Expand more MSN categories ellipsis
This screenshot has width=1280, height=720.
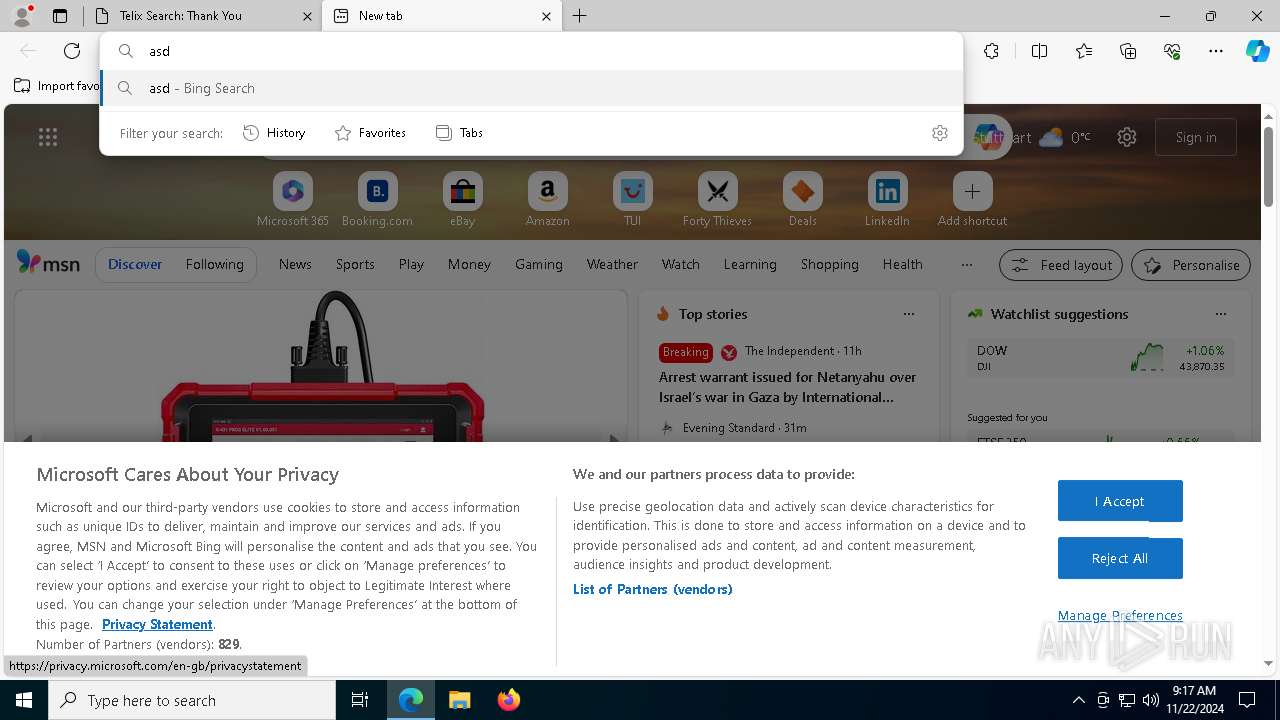click(966, 265)
